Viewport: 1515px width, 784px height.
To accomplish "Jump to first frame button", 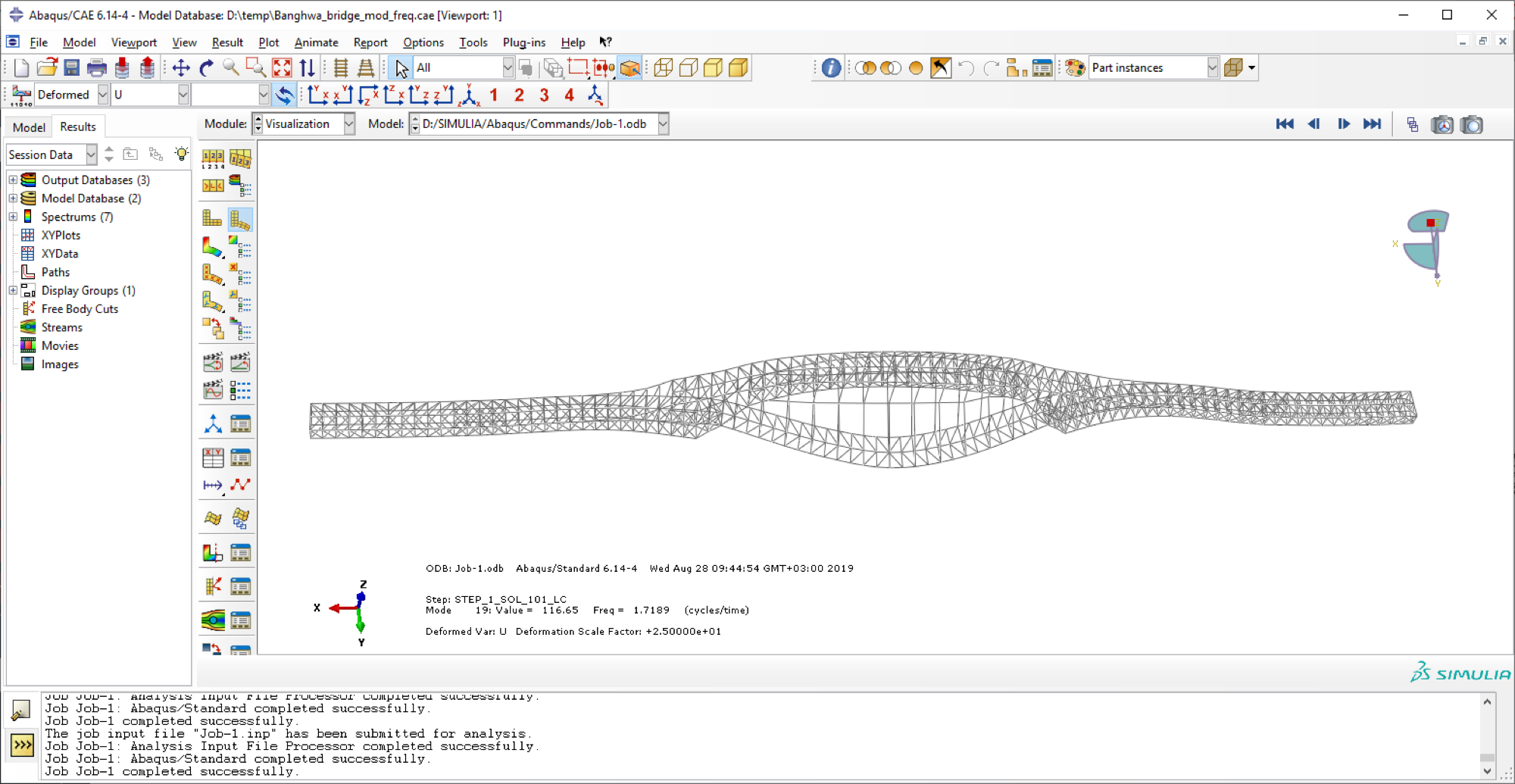I will 1285,124.
